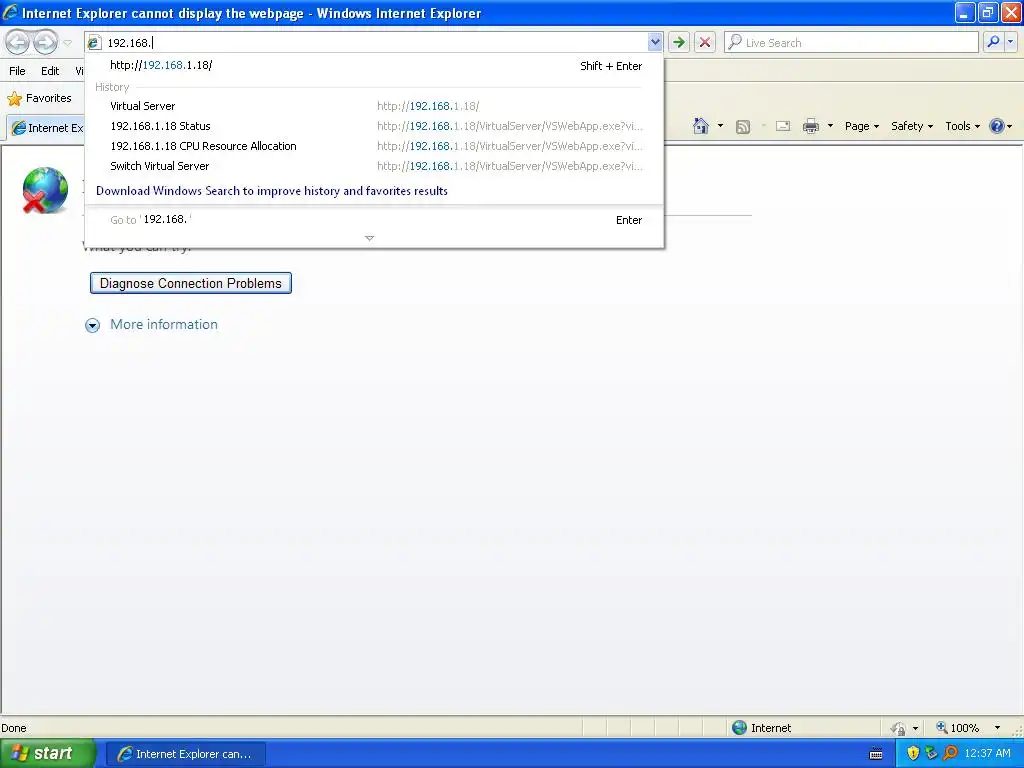
Task: Click the search magnifier button
Action: click(x=993, y=42)
